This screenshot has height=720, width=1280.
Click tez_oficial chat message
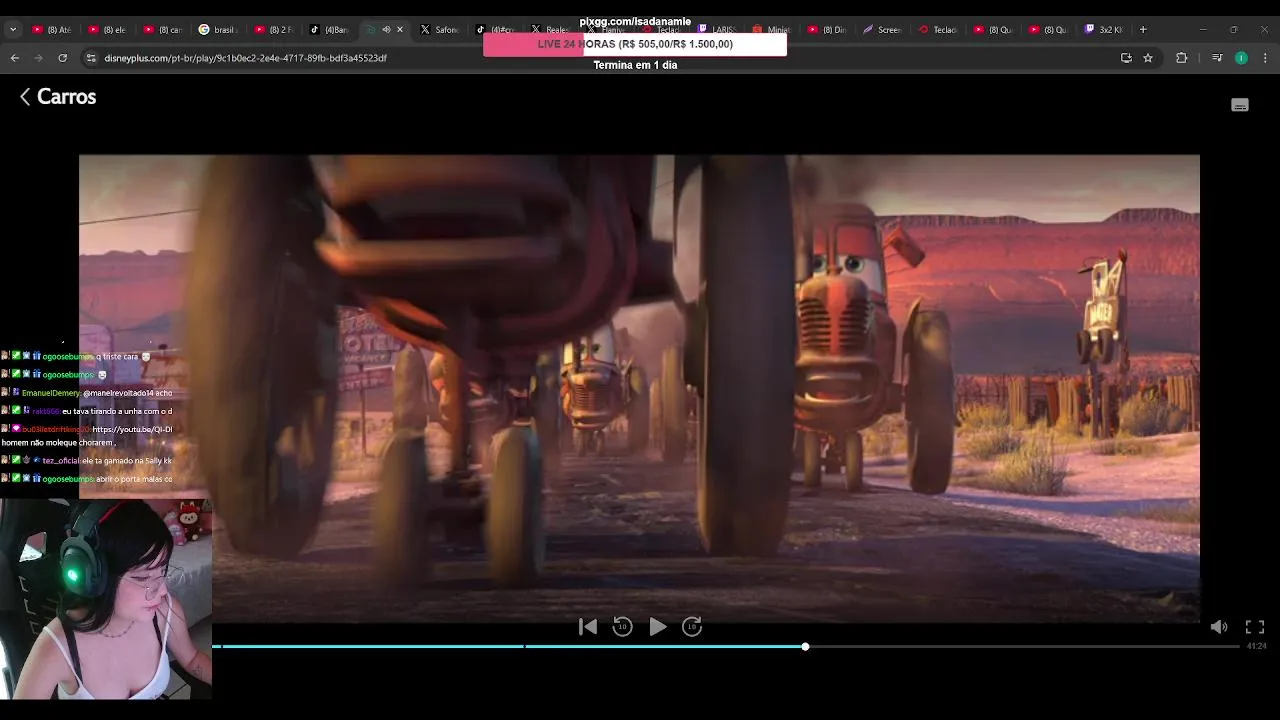click(87, 461)
